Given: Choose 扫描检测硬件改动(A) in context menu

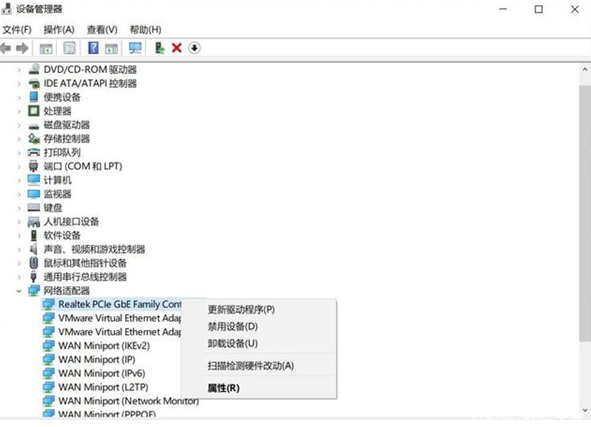Looking at the screenshot, I should [x=251, y=366].
